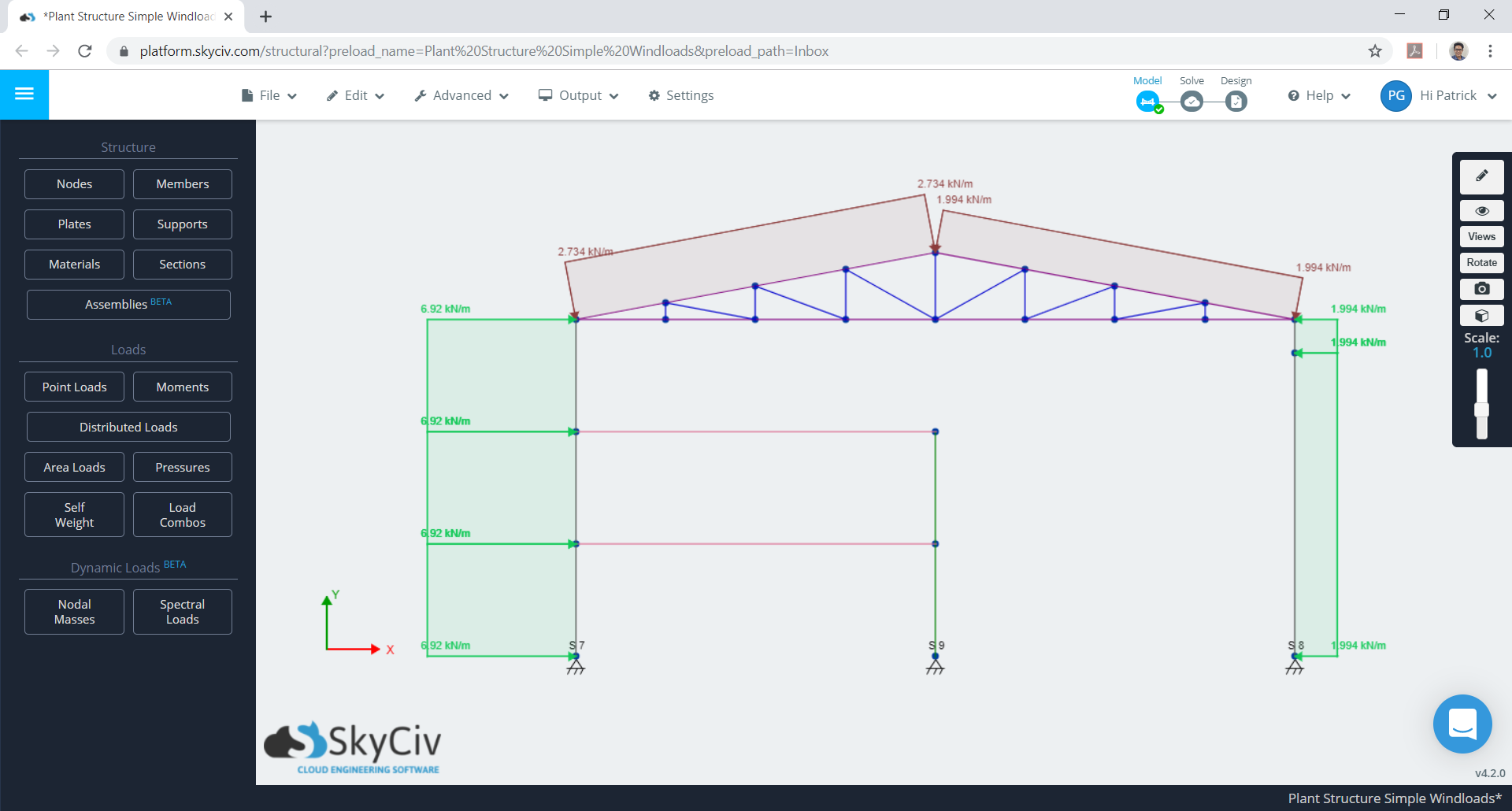Open the chat support bubble
1512x811 pixels.
1462,724
